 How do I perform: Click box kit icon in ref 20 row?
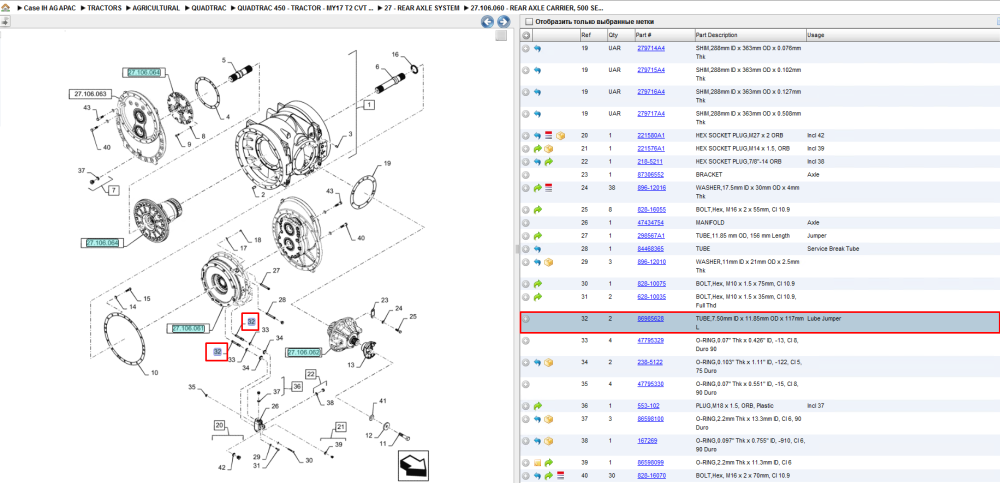tap(561, 136)
